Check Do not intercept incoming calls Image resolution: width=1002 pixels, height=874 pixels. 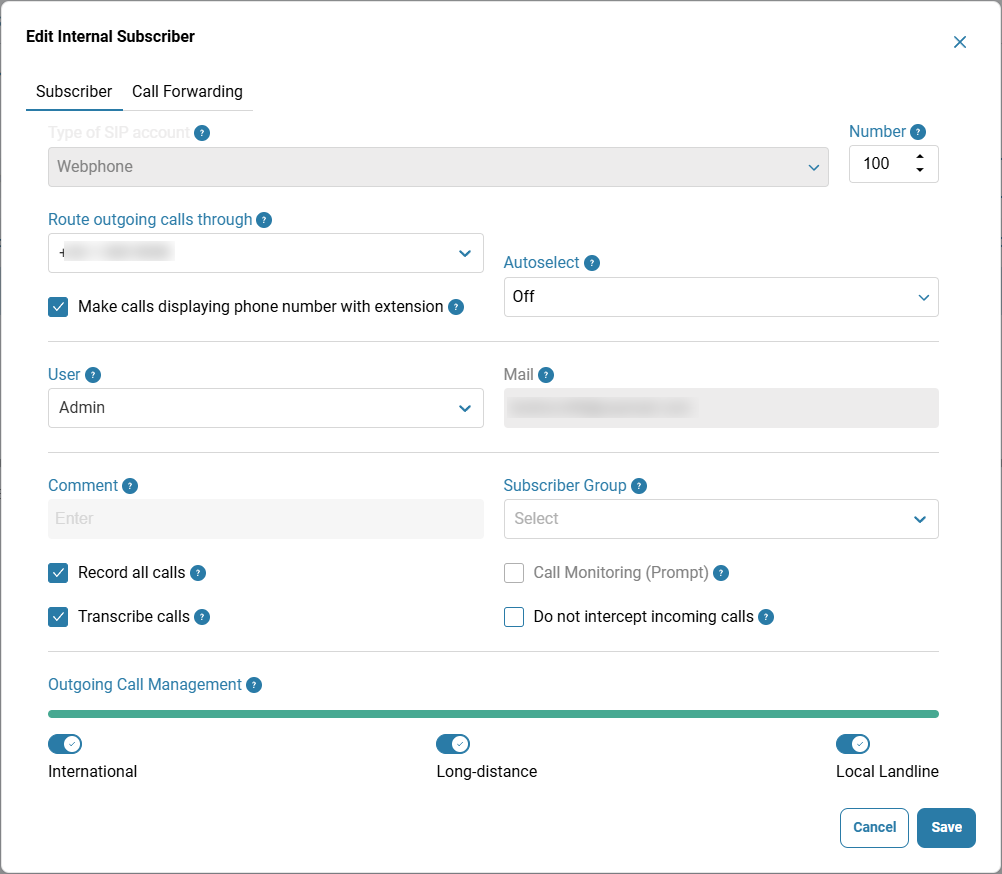[x=514, y=617]
